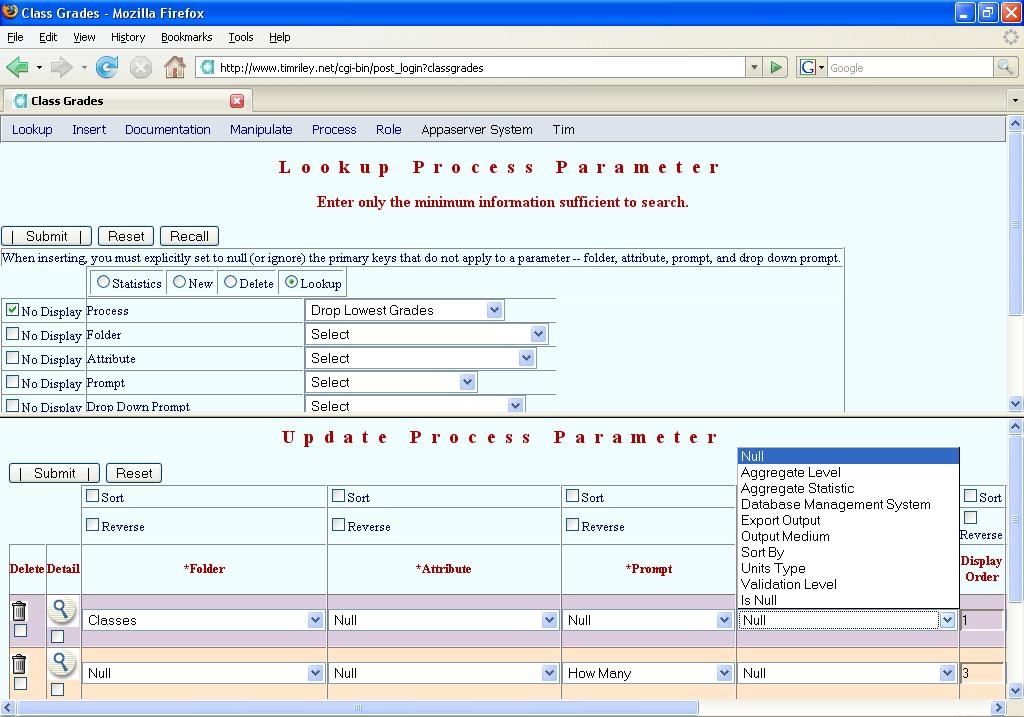Click the lower frame's scroll-down arrow
The image size is (1024, 717).
pos(1016,691)
